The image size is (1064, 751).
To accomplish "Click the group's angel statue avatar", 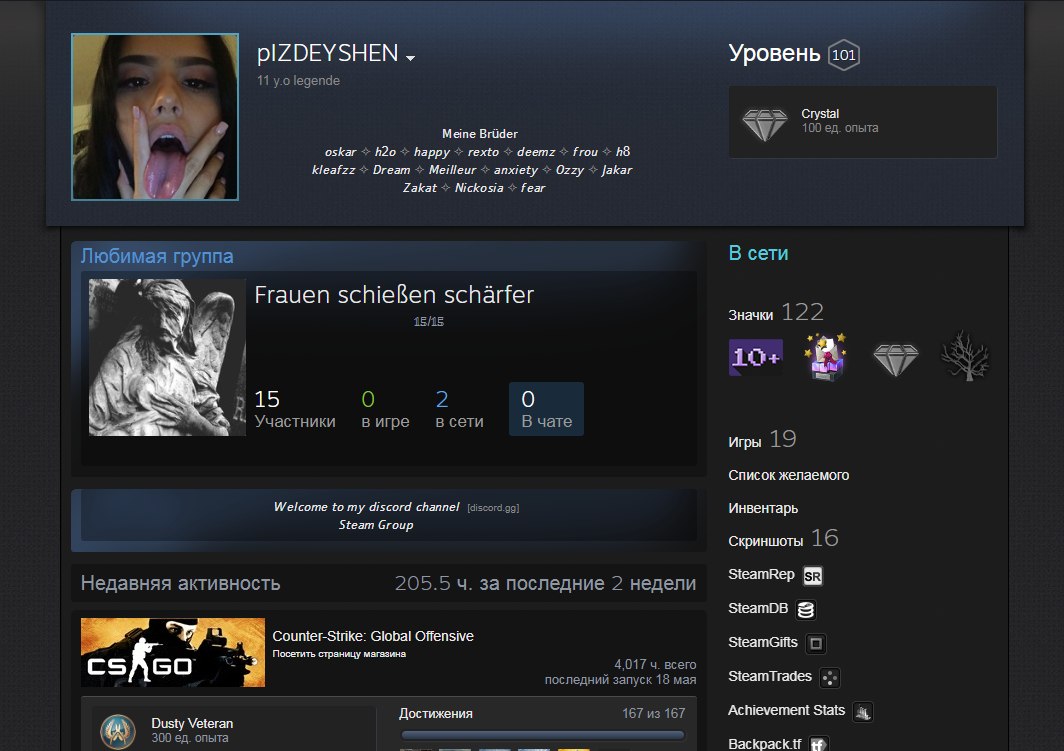I will pyautogui.click(x=167, y=357).
